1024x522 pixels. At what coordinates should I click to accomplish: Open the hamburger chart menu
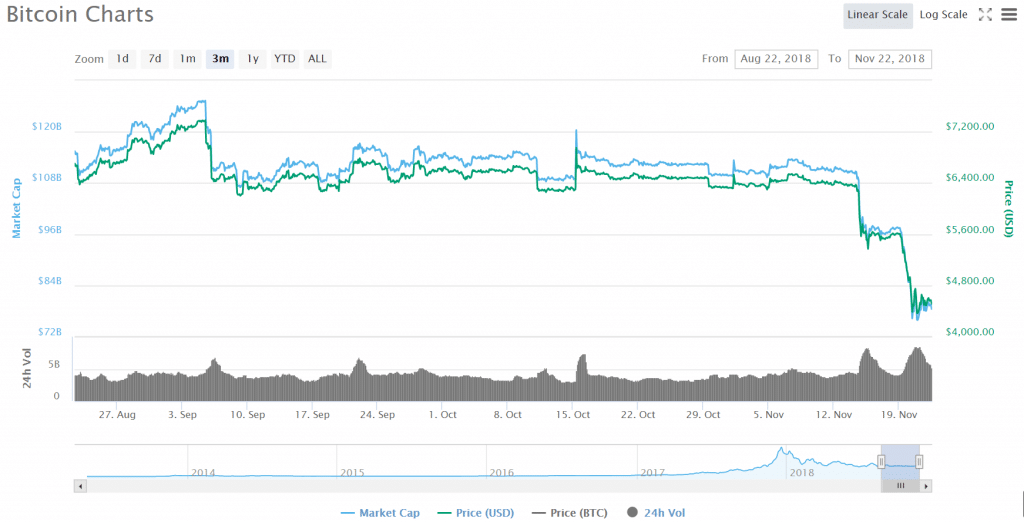click(x=1008, y=14)
